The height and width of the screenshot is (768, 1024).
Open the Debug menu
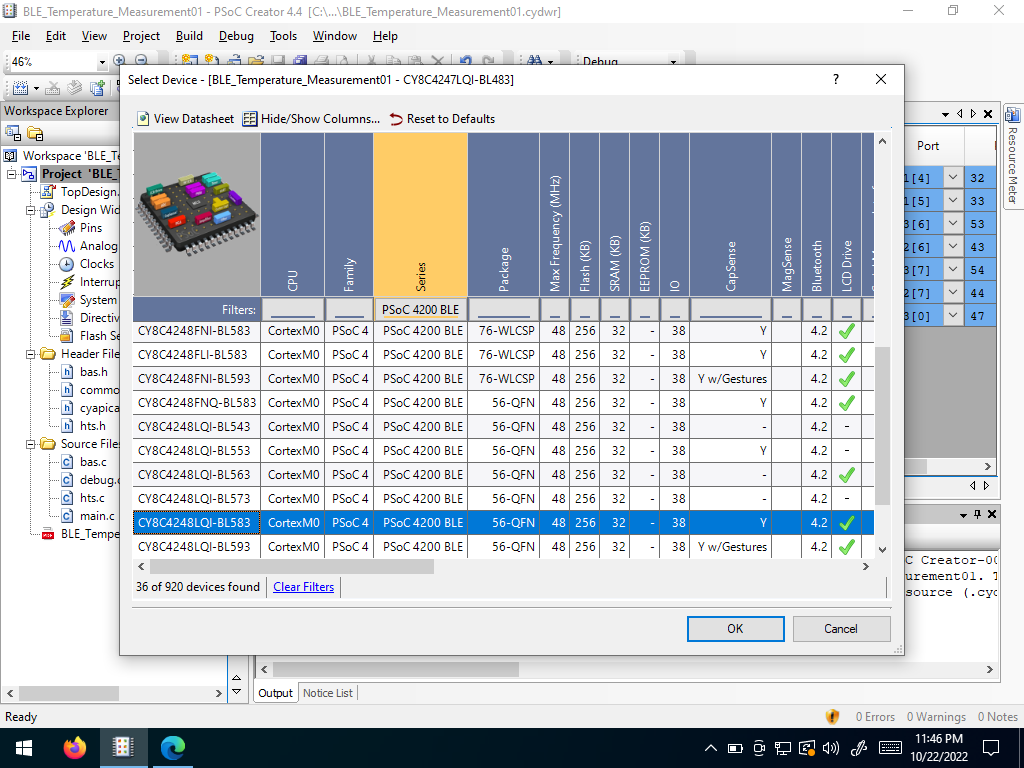[x=236, y=36]
